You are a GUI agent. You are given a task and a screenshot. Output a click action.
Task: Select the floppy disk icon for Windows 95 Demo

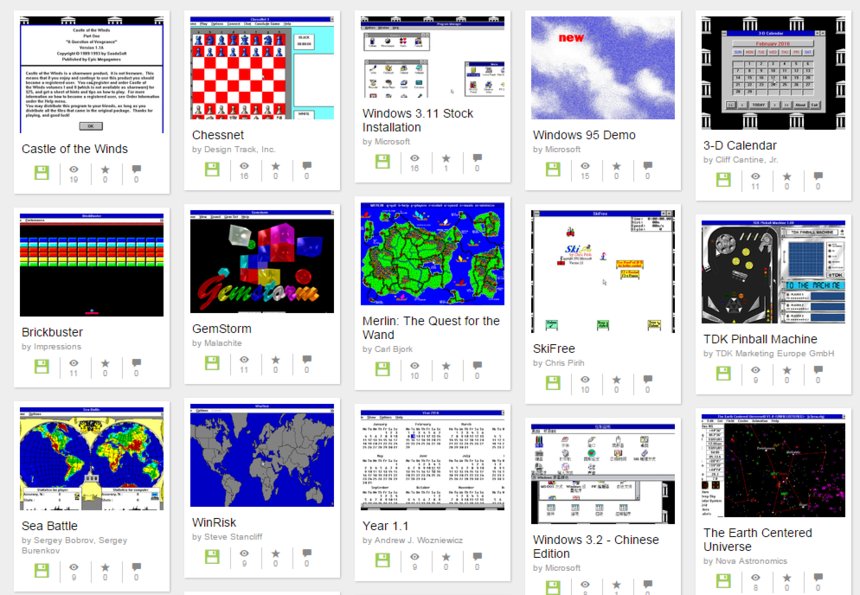tap(553, 169)
